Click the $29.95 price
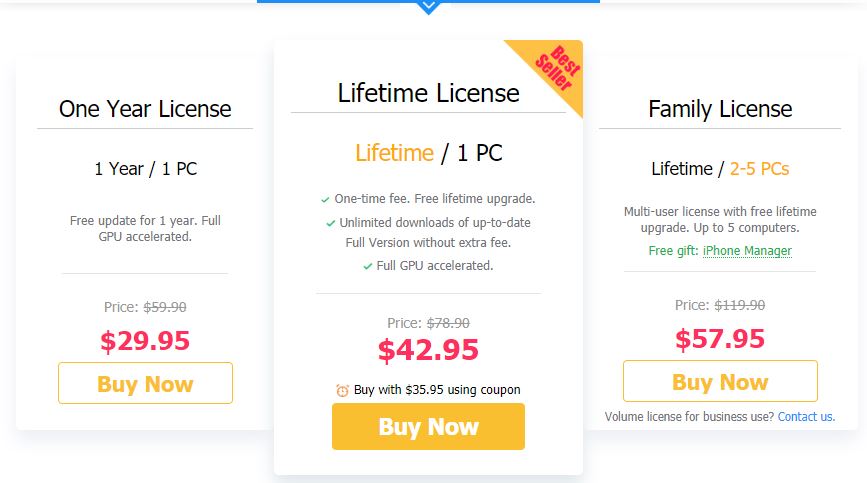 tap(145, 341)
